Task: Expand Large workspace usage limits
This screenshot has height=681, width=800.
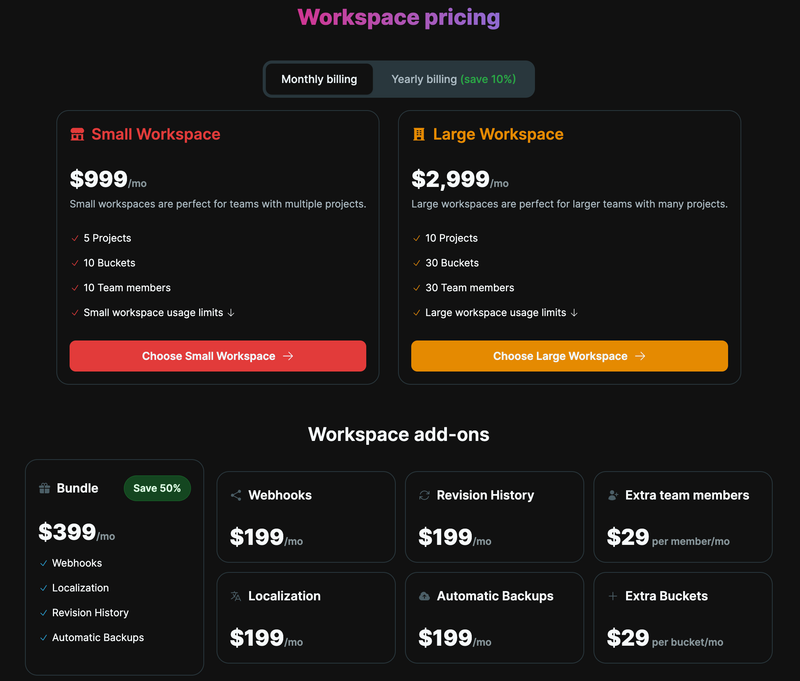Action: tap(502, 313)
